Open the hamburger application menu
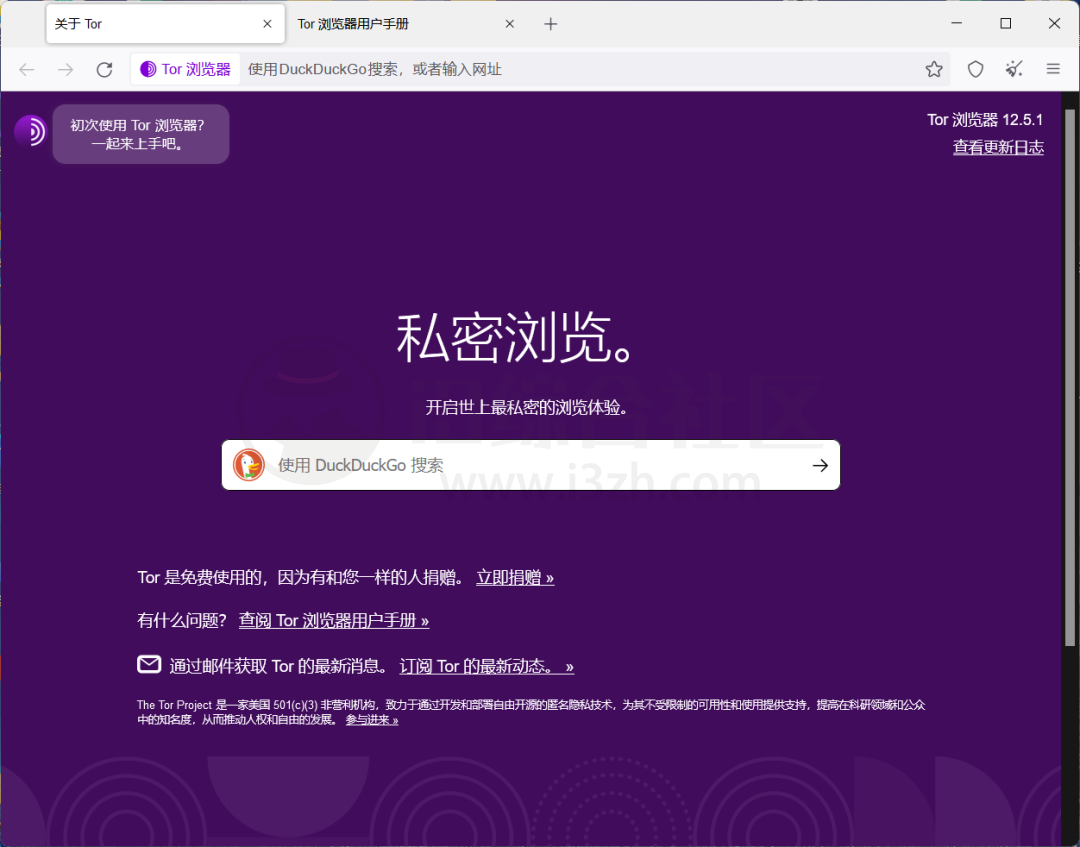This screenshot has height=847, width=1080. pos(1052,69)
